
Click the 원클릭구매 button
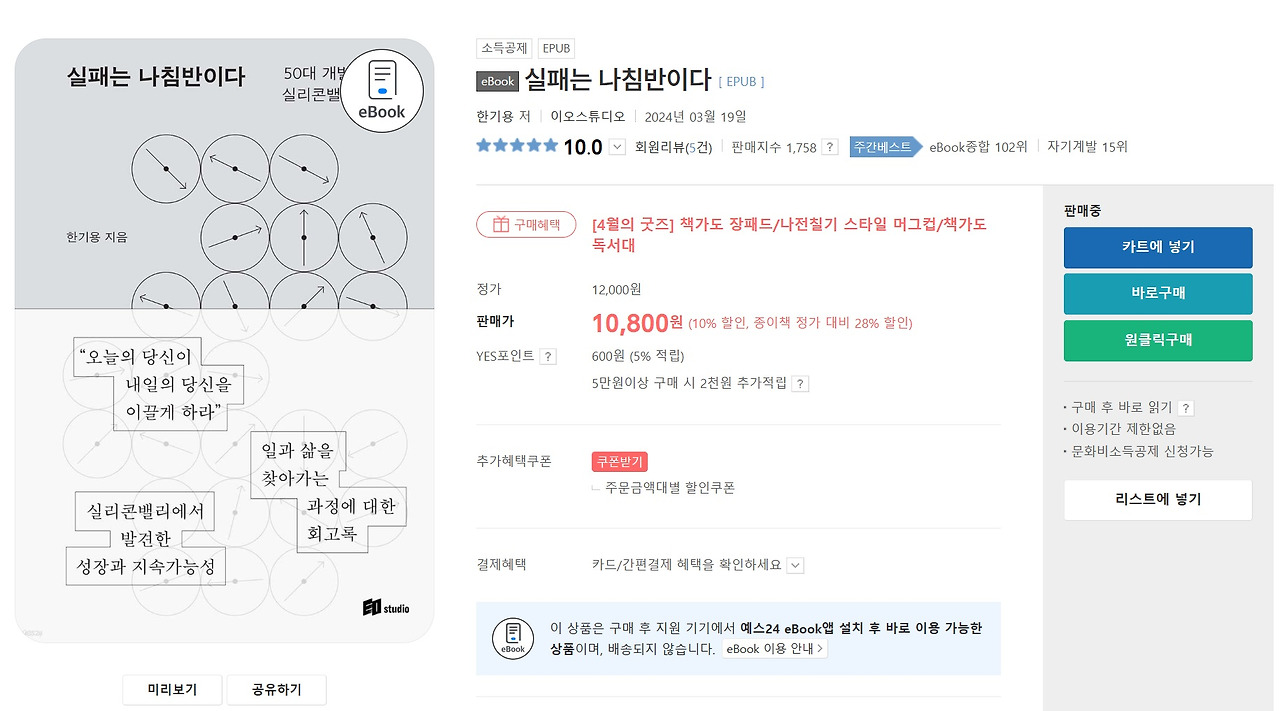1157,340
